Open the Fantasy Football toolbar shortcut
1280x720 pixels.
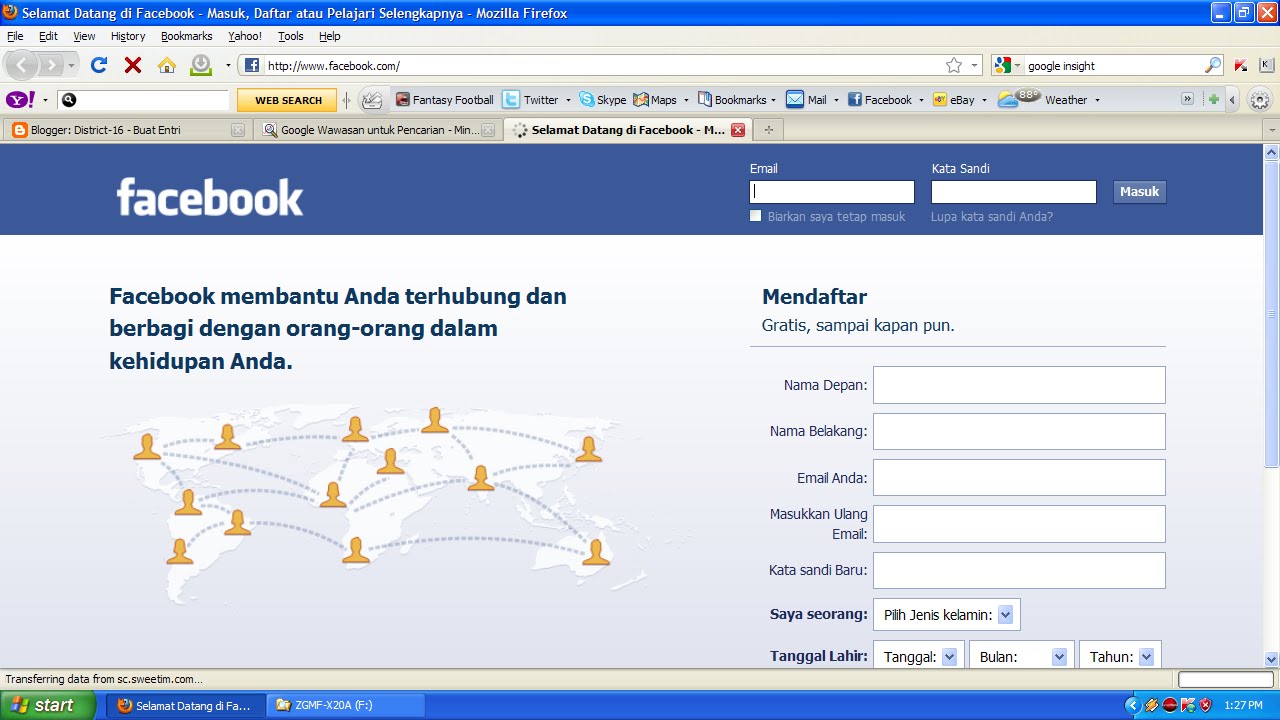point(445,99)
